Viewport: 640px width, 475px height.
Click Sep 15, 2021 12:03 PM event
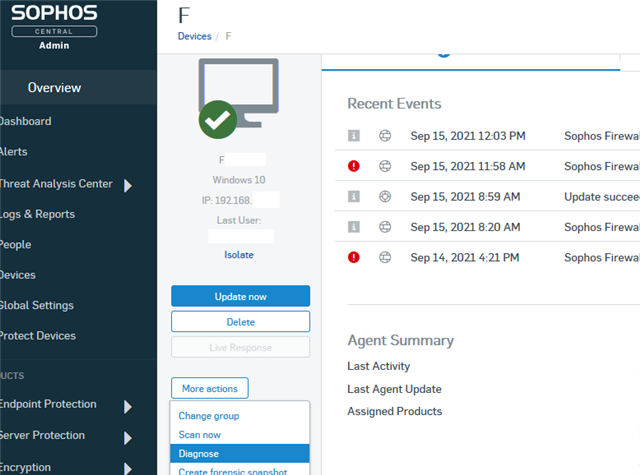(468, 136)
